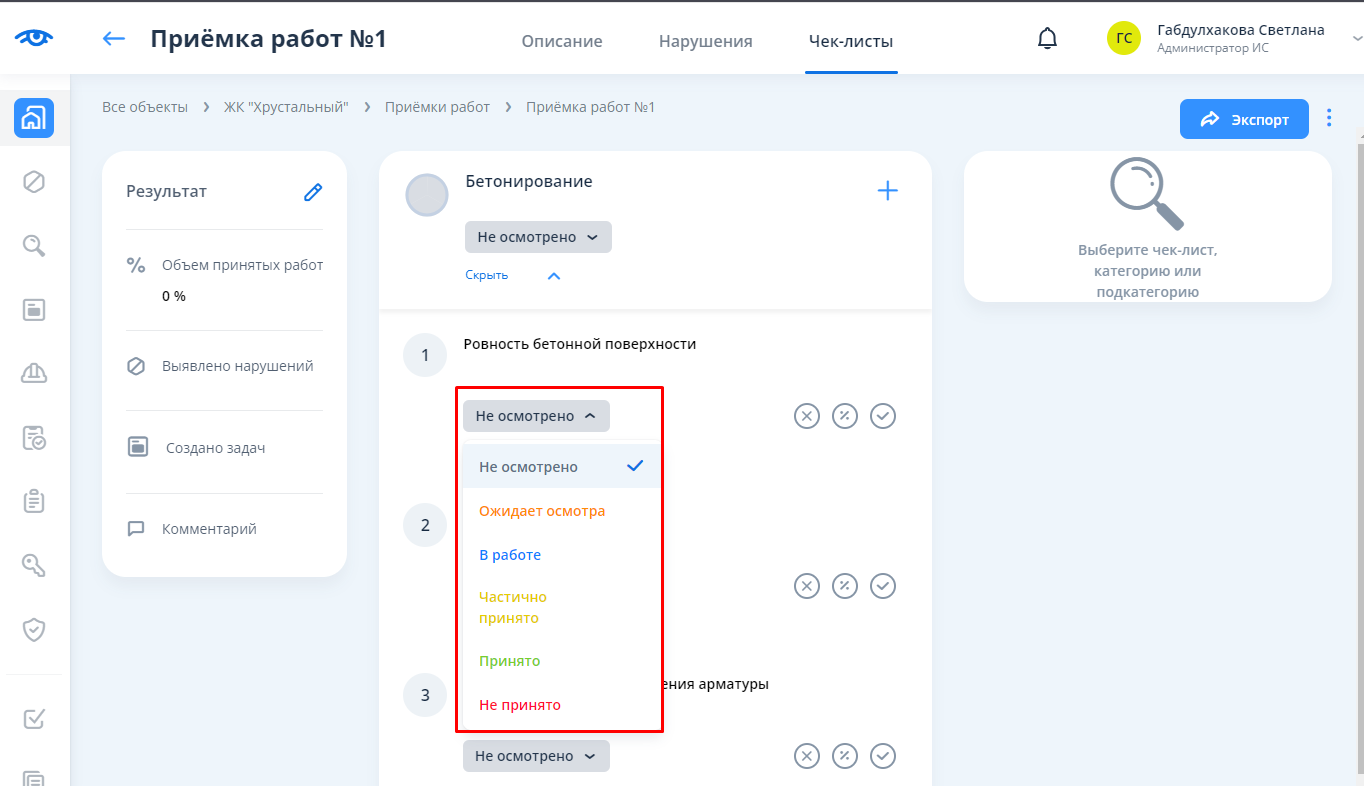Screen dimensions: 1364x786
Task: Open item 3 Не осмотрено status dropdown
Action: [x=536, y=756]
